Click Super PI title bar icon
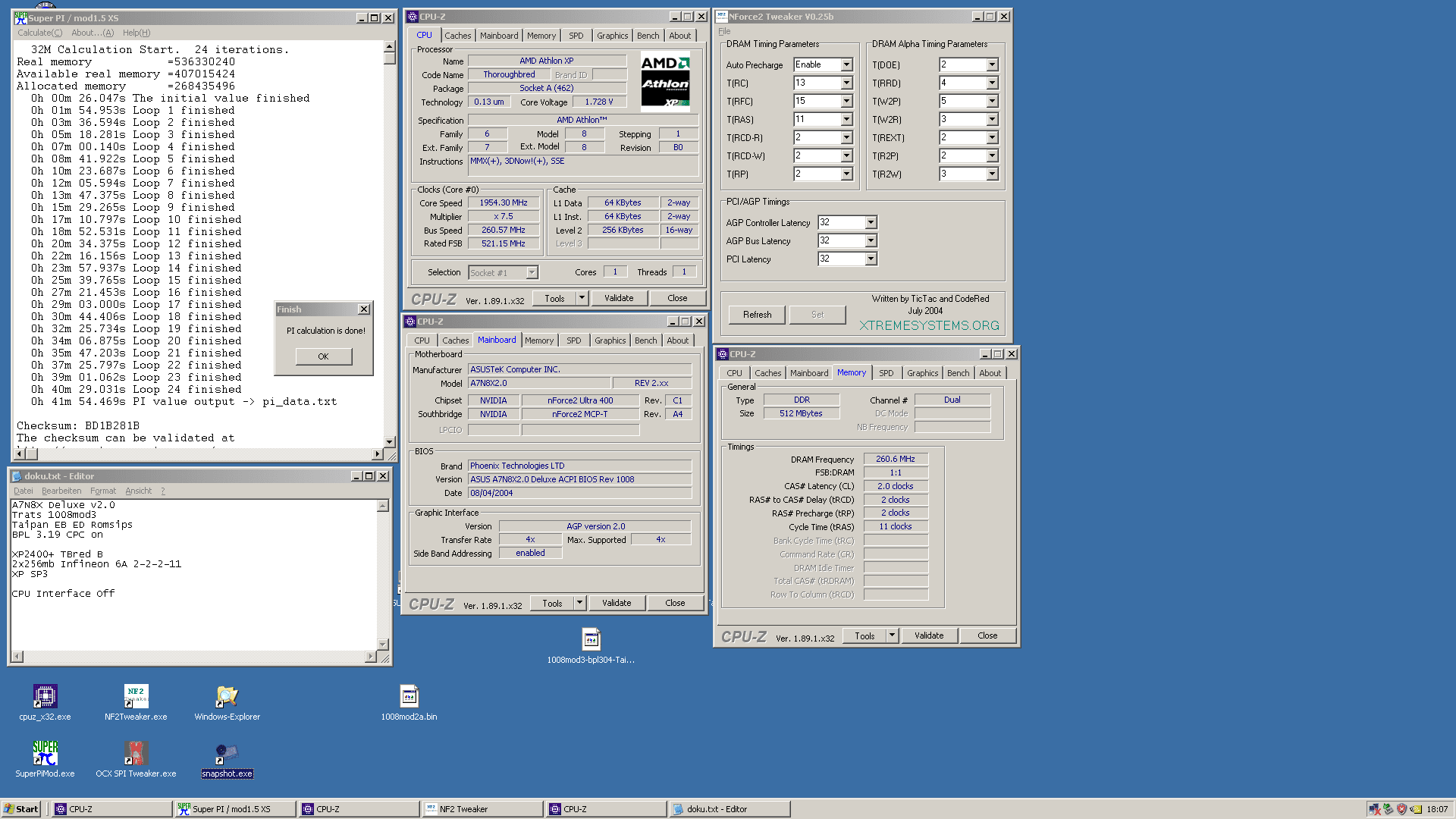The image size is (1456, 819). [x=20, y=17]
